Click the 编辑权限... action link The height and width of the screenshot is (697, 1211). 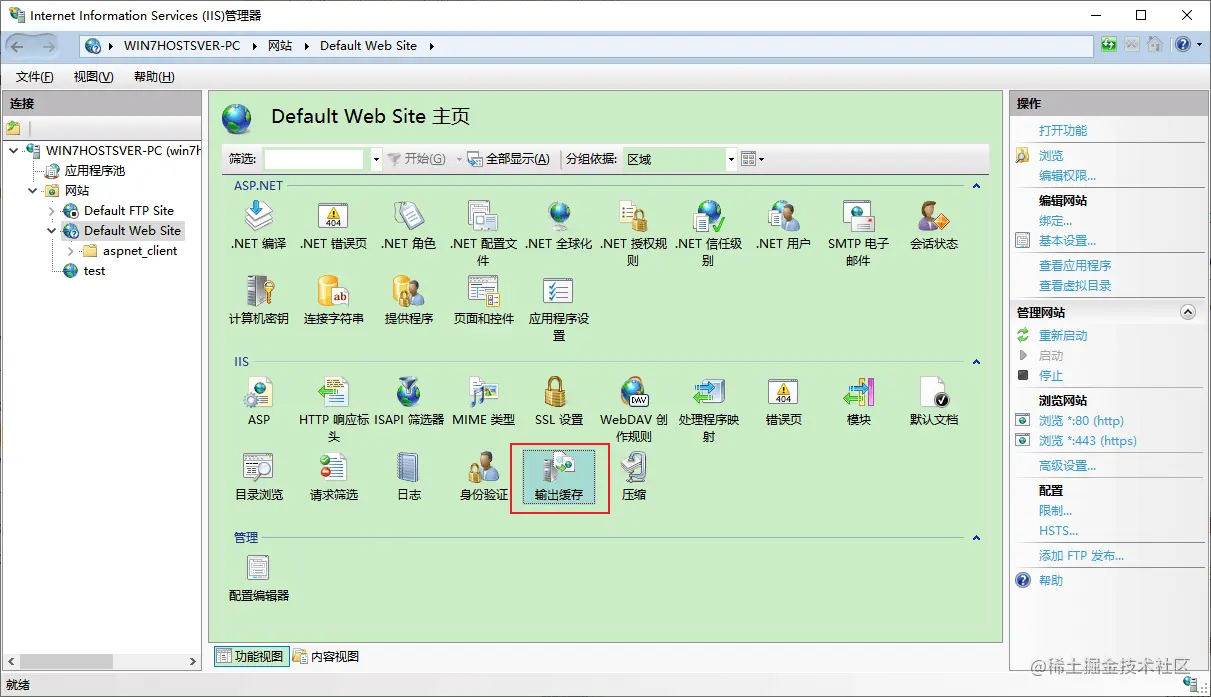point(1067,176)
